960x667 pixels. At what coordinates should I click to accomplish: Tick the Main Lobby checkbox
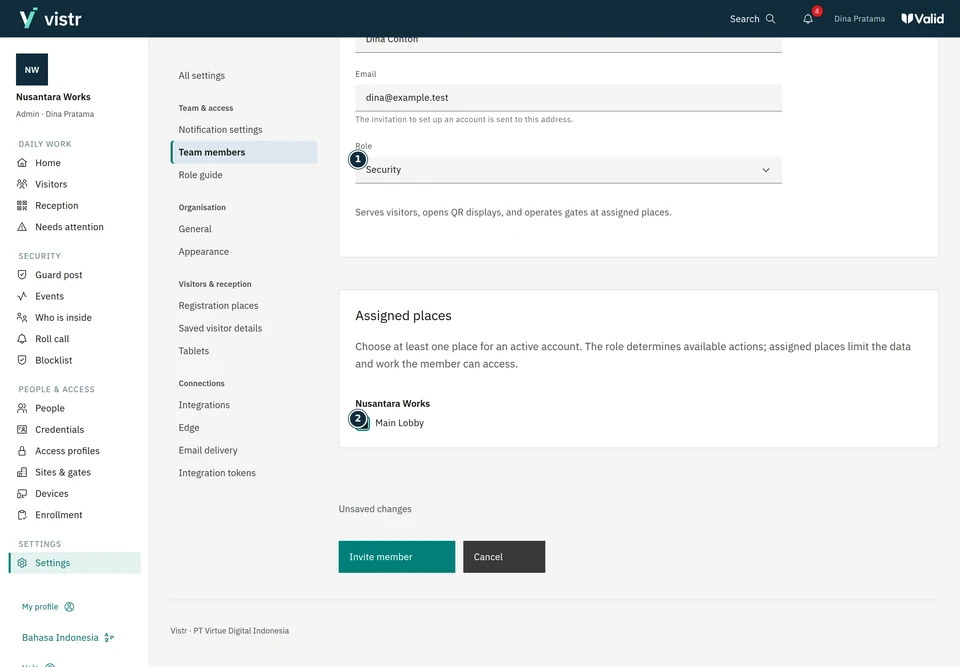click(363, 423)
